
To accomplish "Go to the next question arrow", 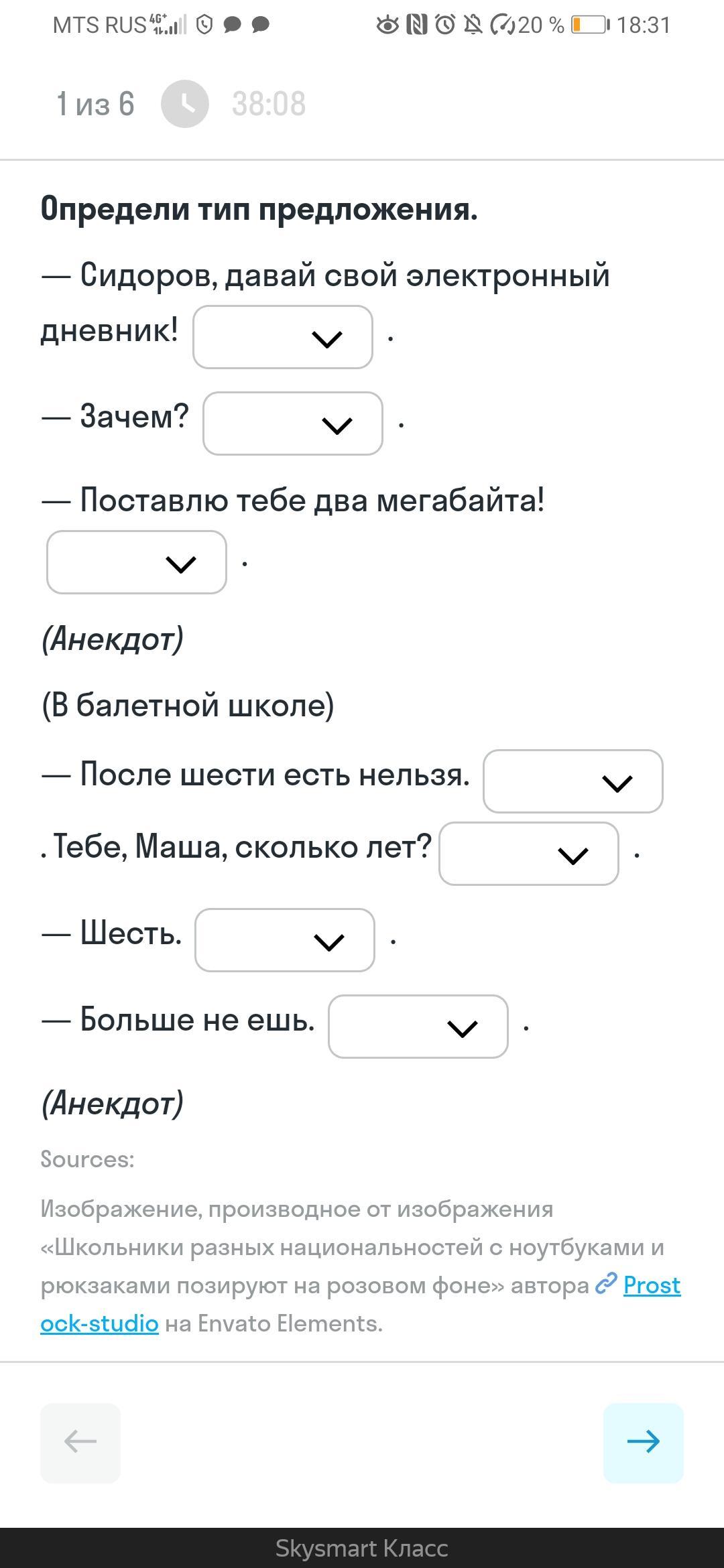I will tap(643, 1442).
